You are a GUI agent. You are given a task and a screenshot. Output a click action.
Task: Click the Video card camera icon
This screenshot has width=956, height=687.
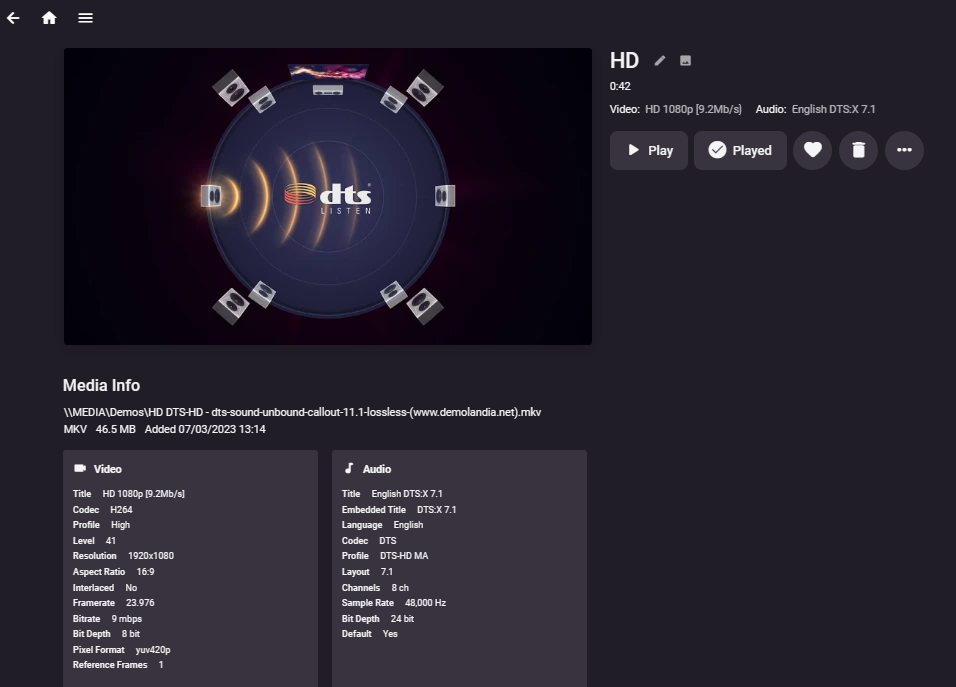pos(80,468)
